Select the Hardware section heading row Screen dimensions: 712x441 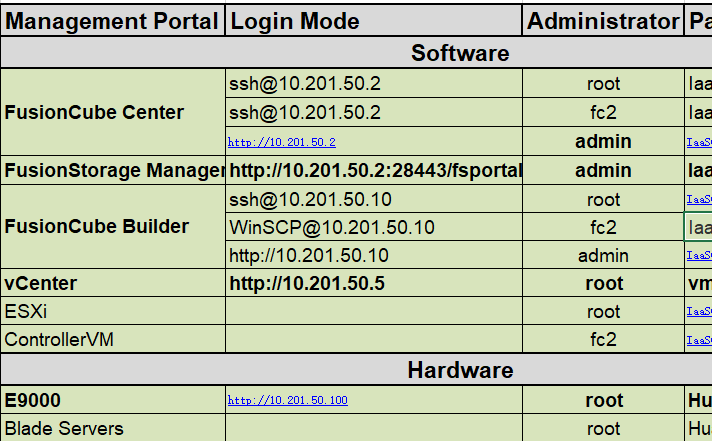tap(460, 371)
